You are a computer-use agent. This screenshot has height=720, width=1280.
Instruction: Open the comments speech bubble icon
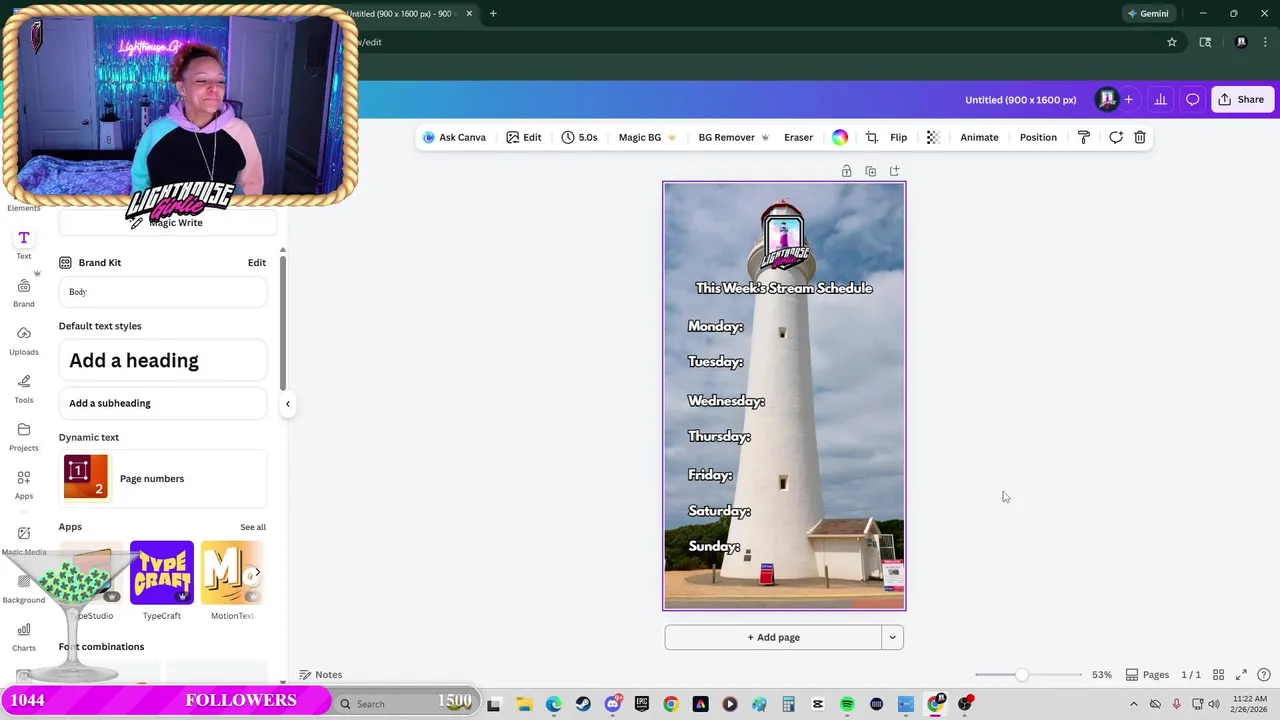[x=1193, y=99]
